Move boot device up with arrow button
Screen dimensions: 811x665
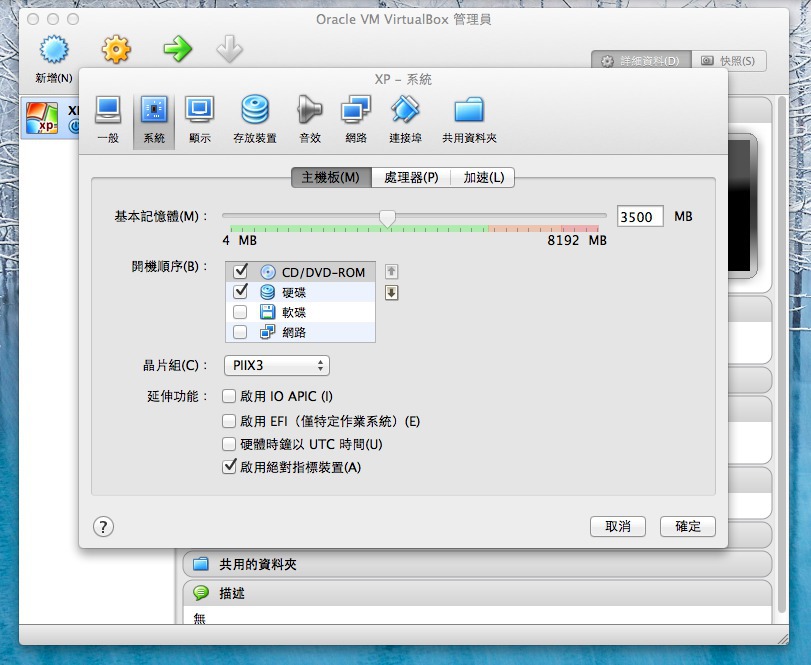(392, 271)
